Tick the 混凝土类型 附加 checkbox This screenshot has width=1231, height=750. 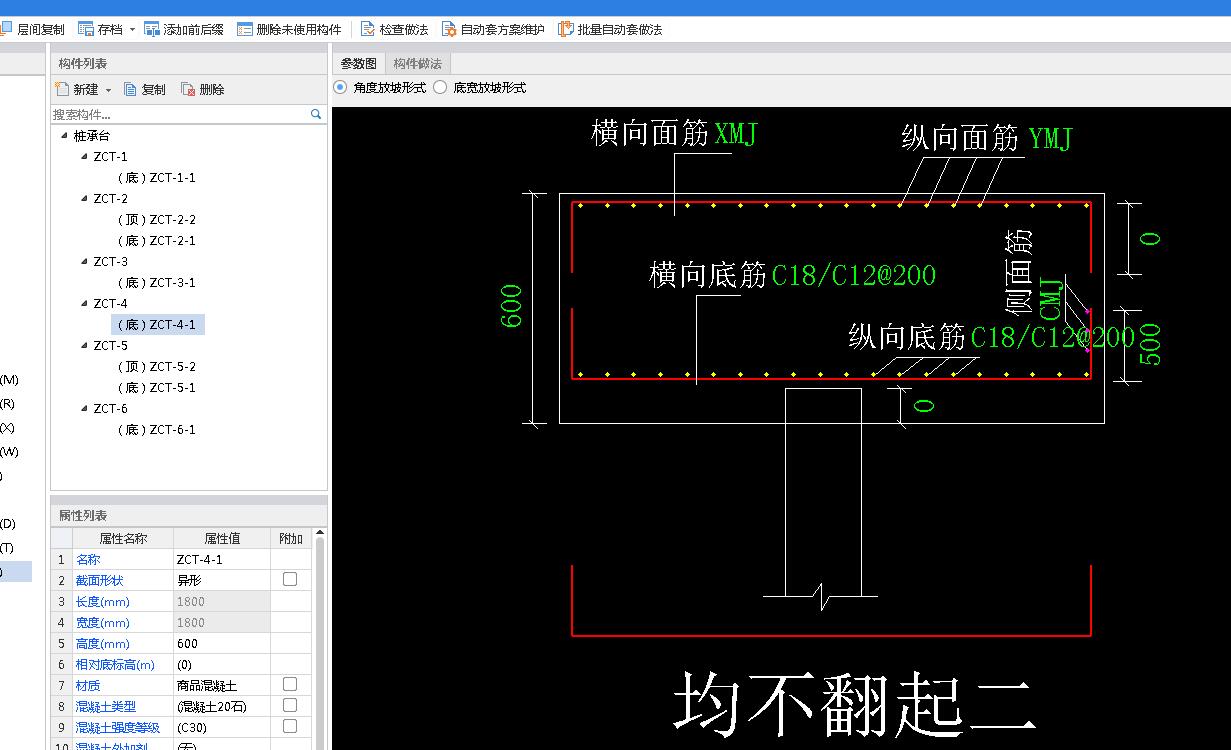290,705
